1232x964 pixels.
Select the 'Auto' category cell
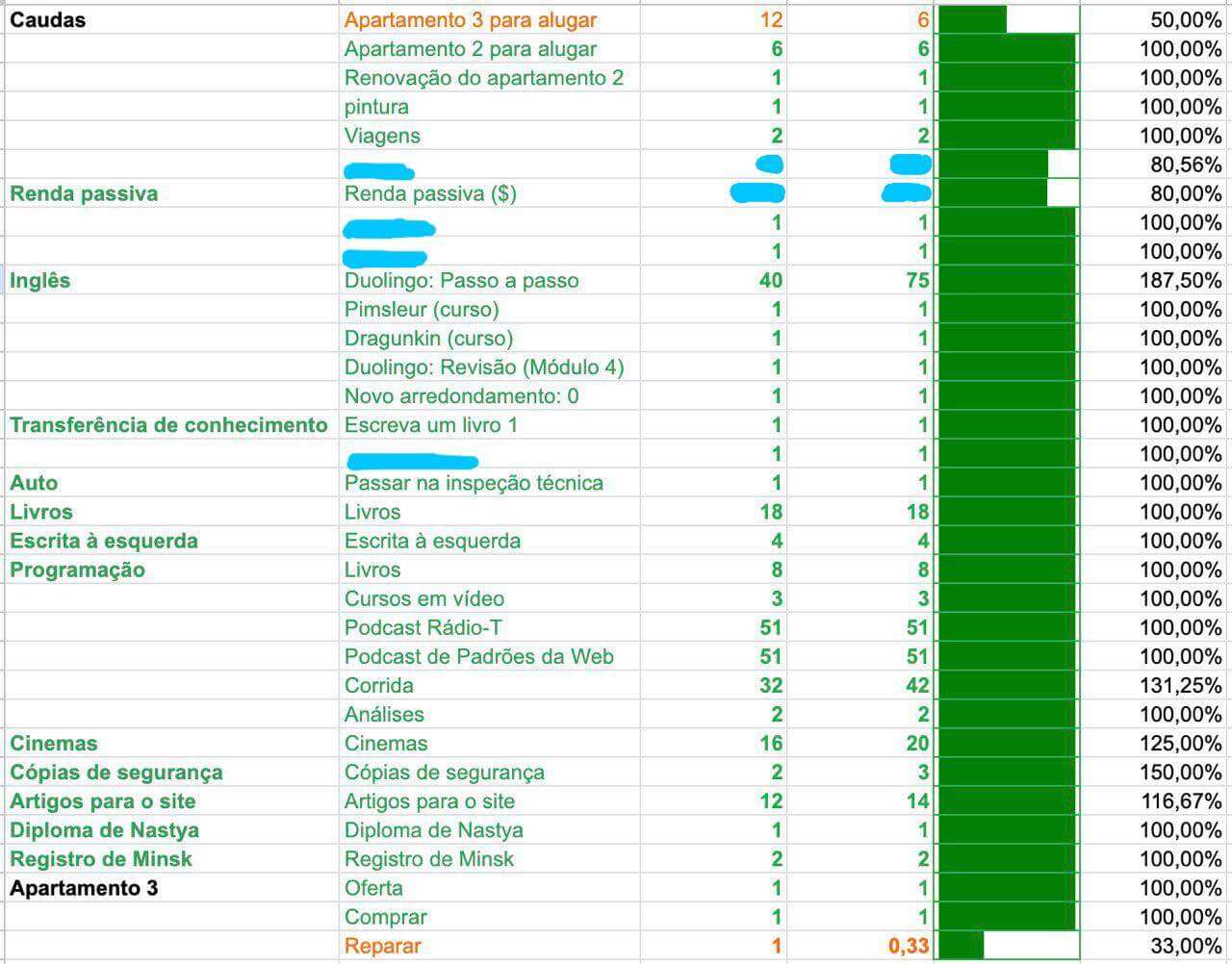(171, 482)
